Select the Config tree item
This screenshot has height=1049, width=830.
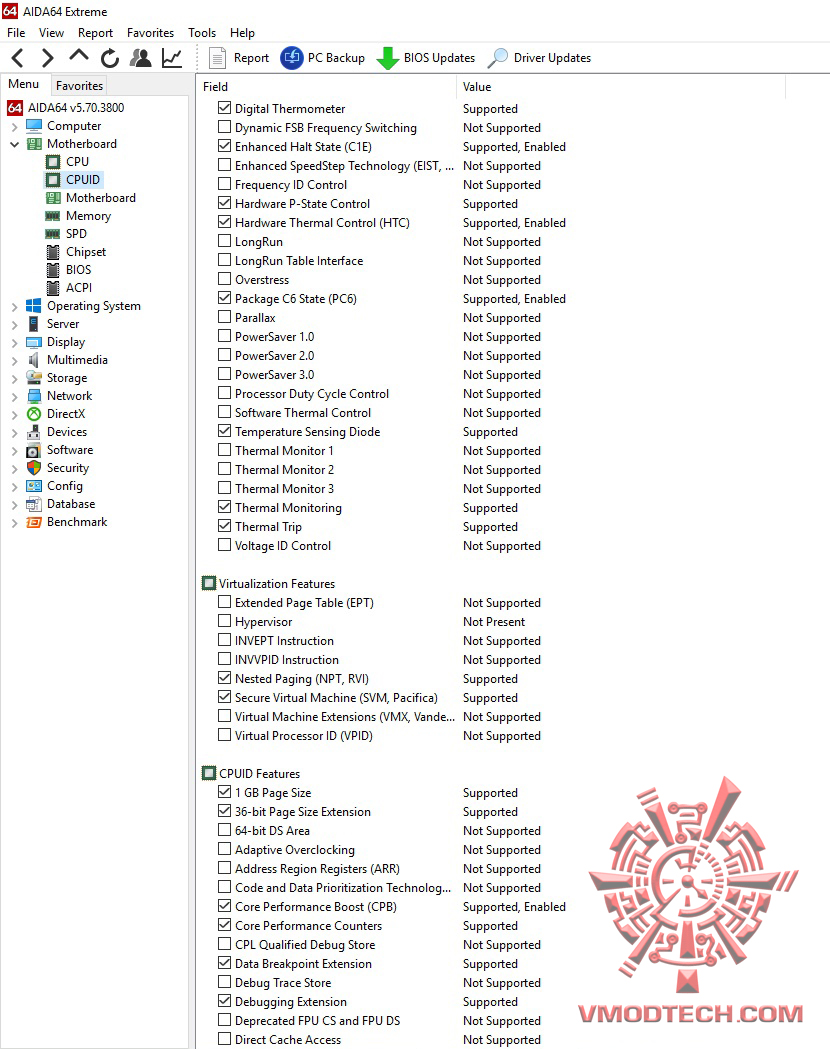click(65, 486)
